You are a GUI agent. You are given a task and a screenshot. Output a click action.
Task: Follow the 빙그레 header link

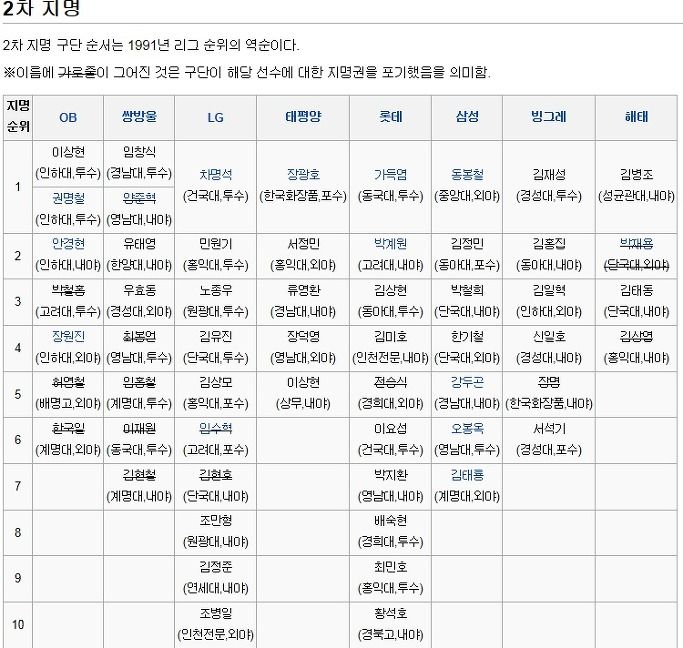click(549, 117)
